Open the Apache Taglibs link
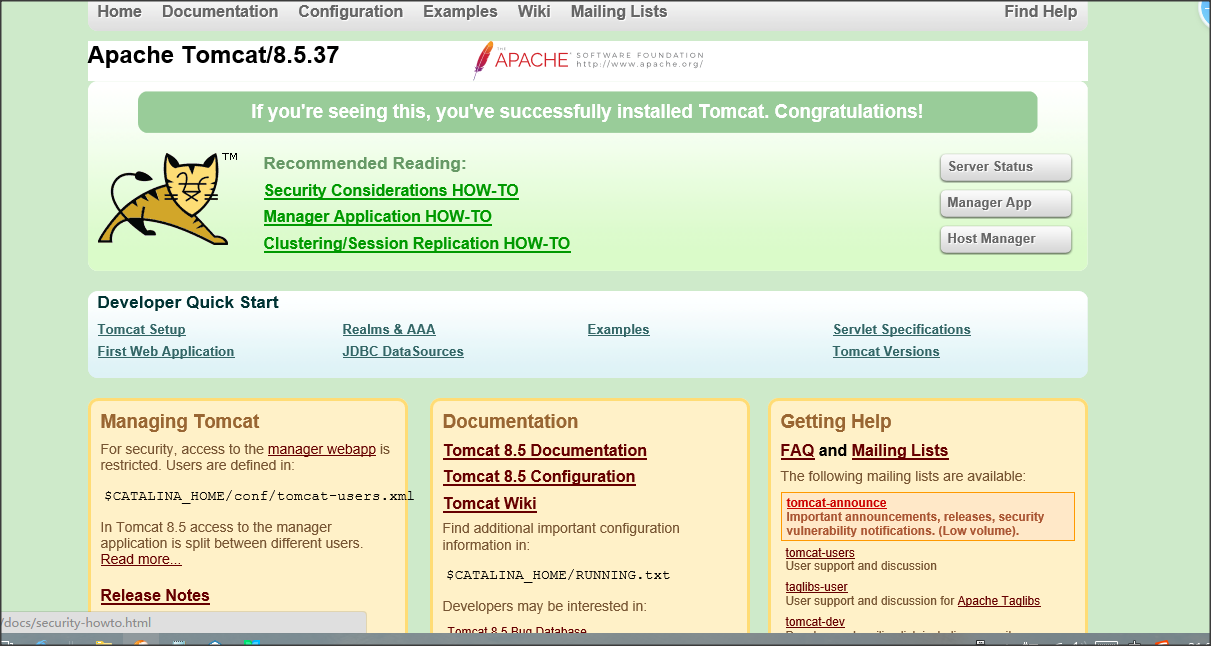Image resolution: width=1211 pixels, height=646 pixels. click(999, 601)
